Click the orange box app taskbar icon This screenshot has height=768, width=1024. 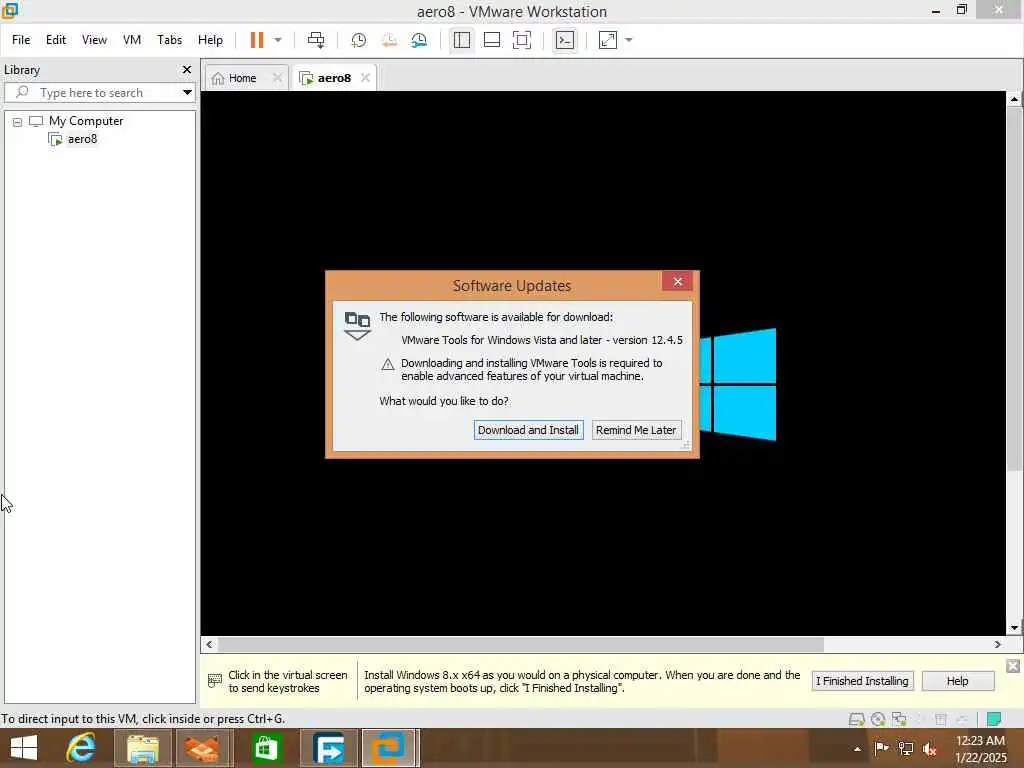(x=202, y=748)
